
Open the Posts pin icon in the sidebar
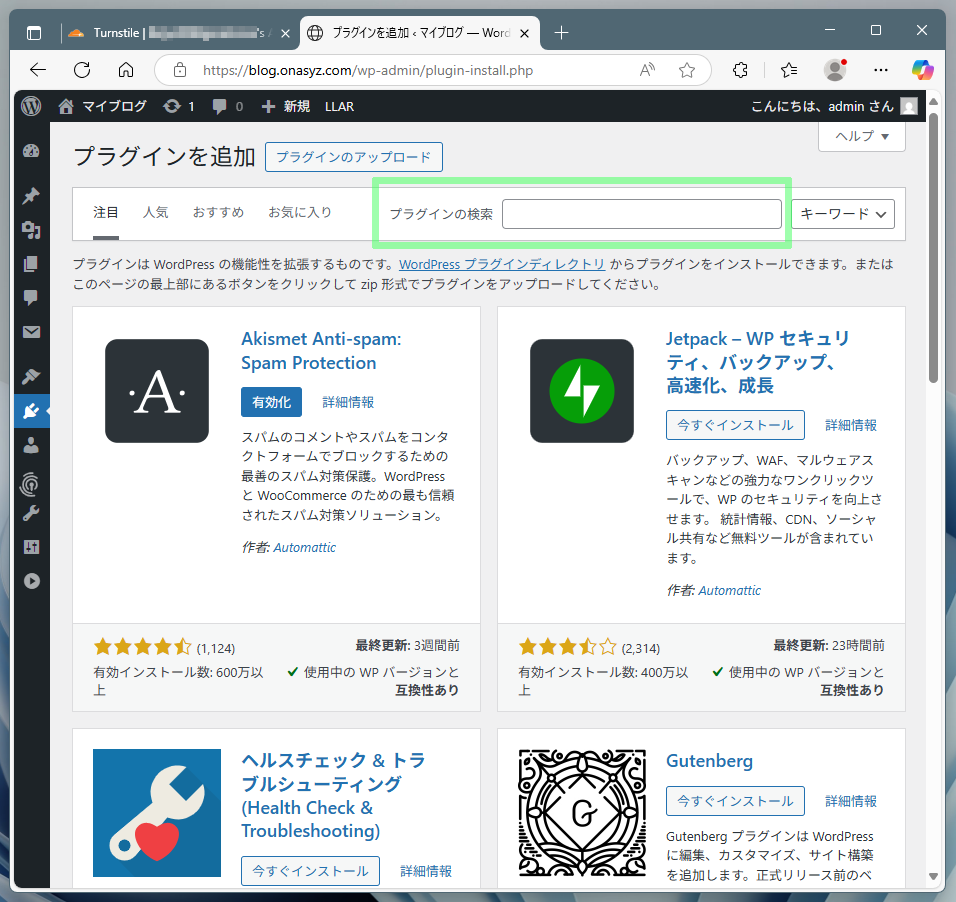[31, 196]
